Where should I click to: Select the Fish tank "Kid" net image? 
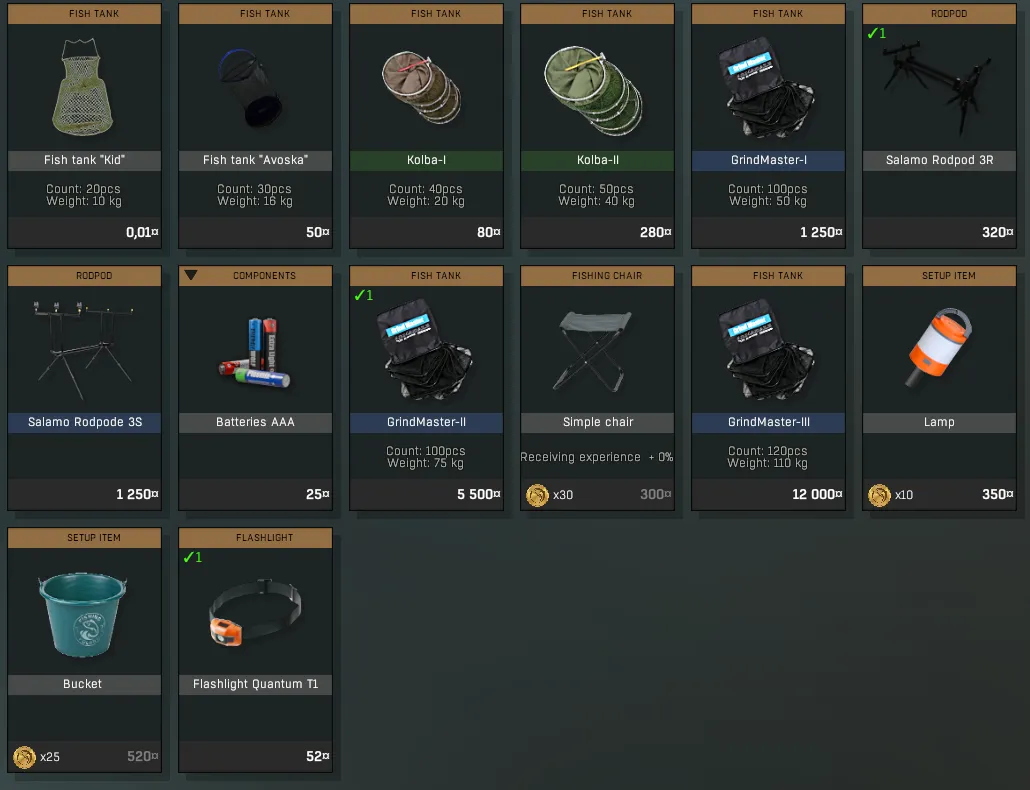point(82,87)
